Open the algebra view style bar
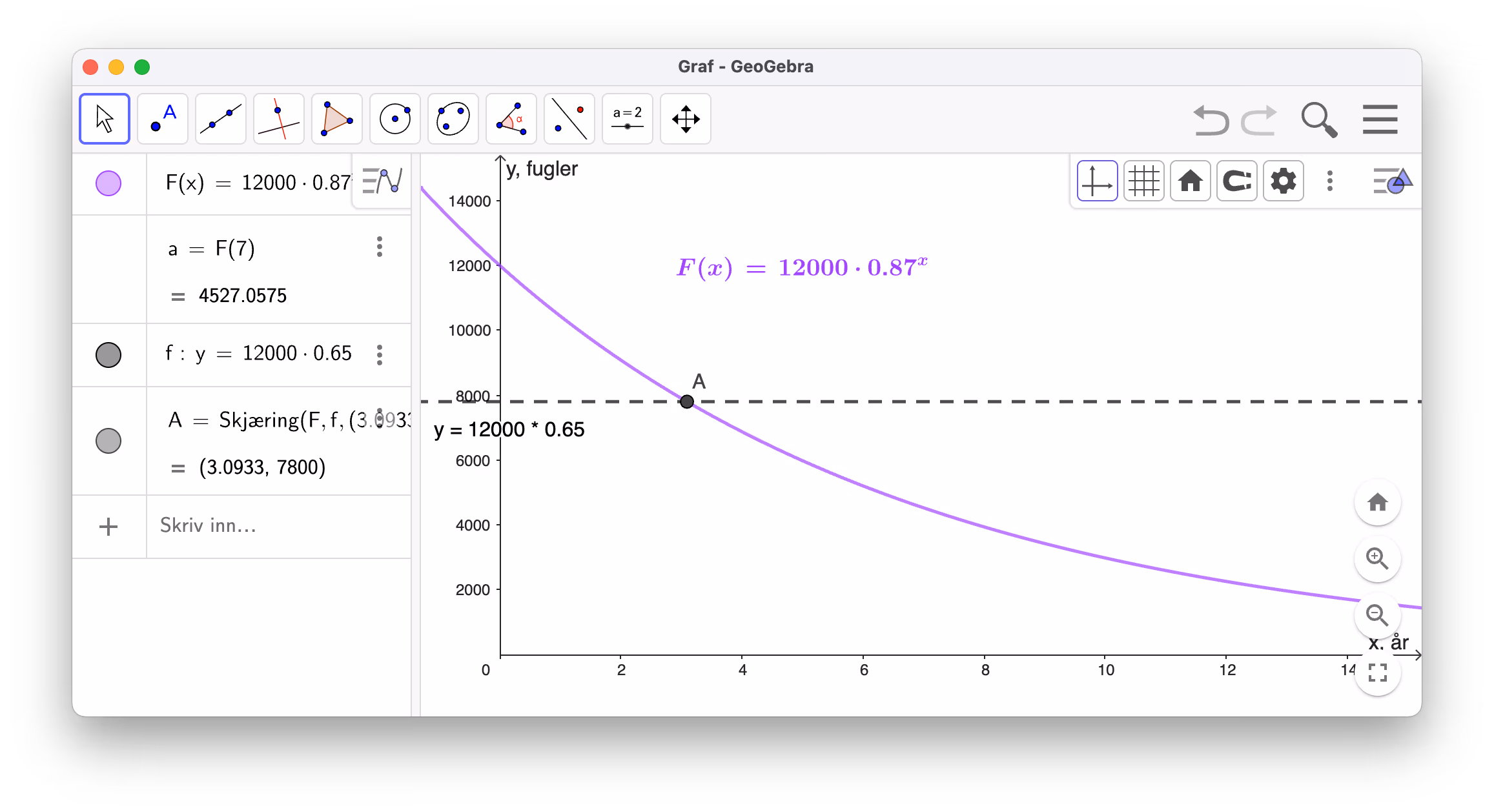1494x812 pixels. [382, 181]
